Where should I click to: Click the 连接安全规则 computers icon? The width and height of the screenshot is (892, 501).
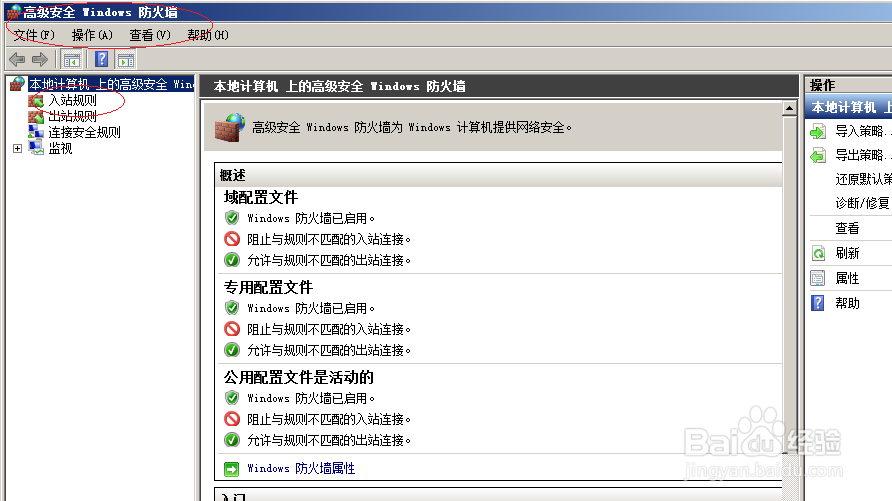36,133
